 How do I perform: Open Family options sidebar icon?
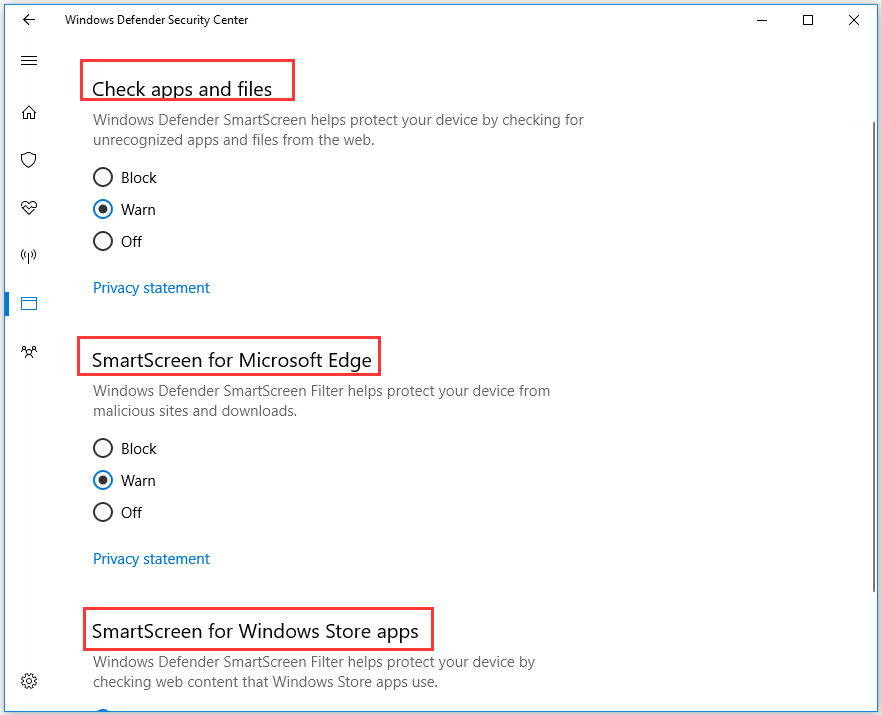pos(29,351)
